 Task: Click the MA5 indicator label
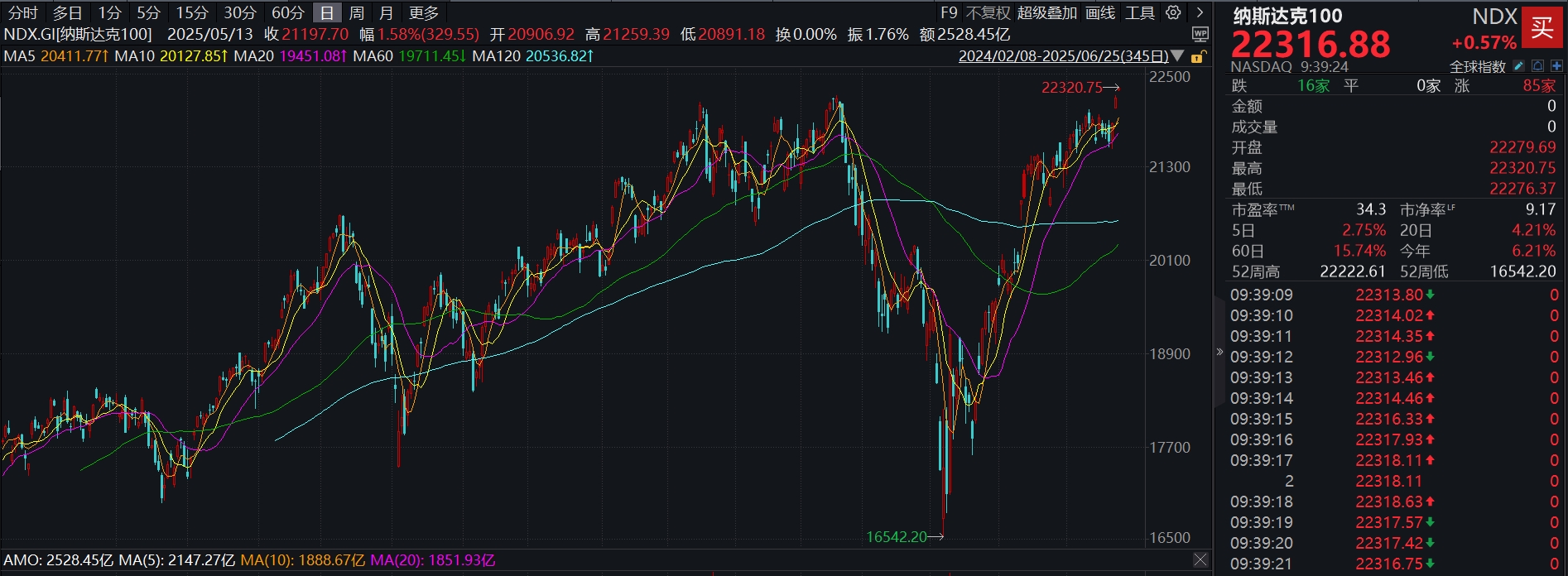click(x=20, y=56)
